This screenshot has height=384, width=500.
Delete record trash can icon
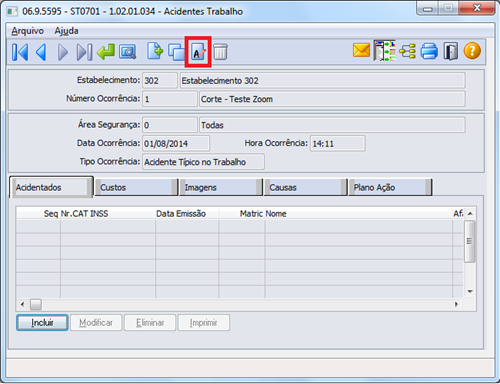[220, 52]
